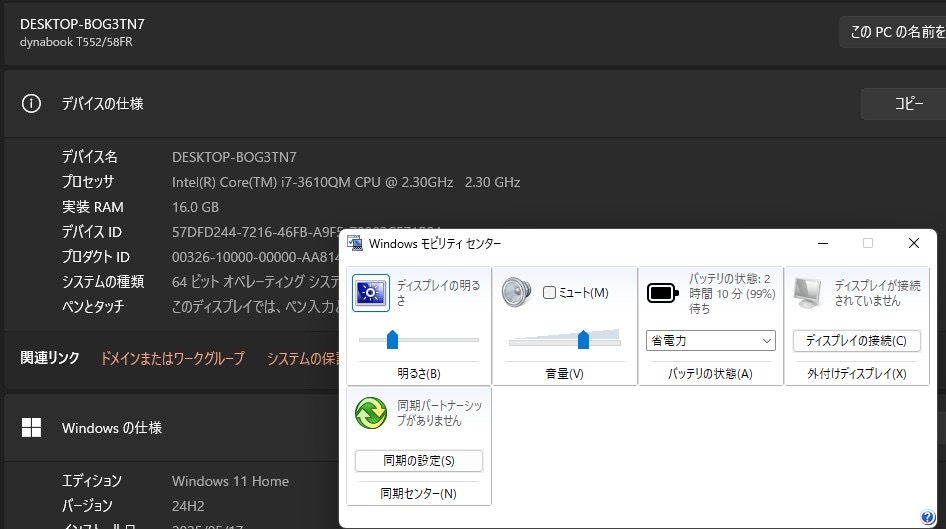Click この PC の名前を変更 button in Settings

(x=892, y=32)
